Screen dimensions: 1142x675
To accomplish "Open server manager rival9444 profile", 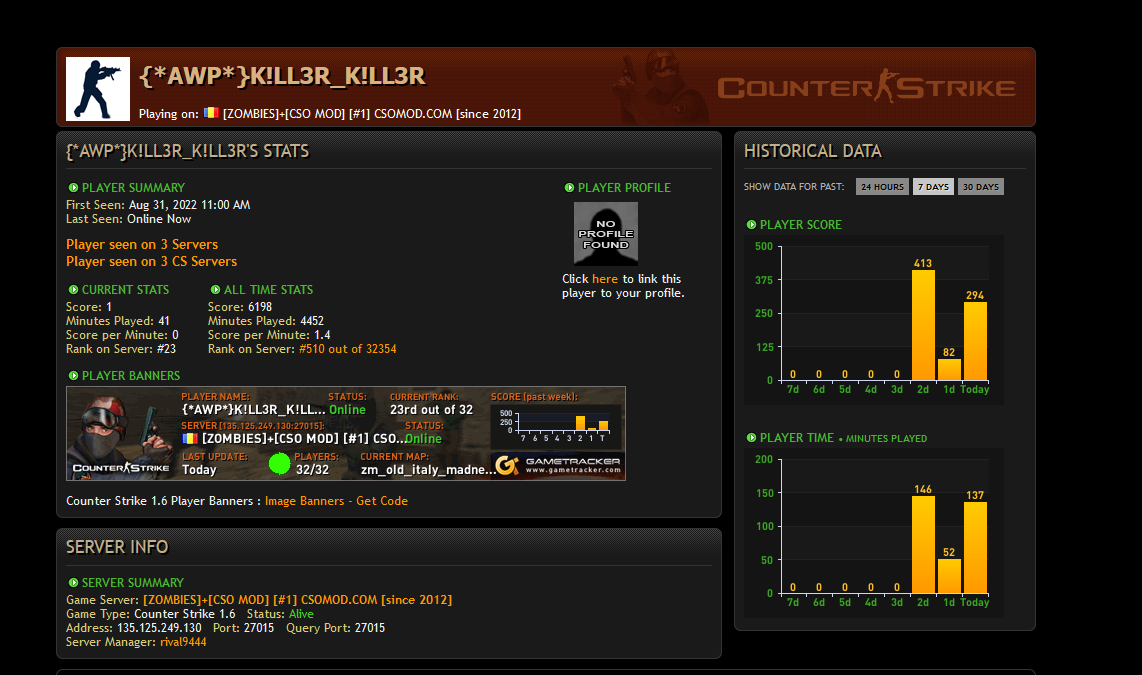I will pyautogui.click(x=183, y=642).
